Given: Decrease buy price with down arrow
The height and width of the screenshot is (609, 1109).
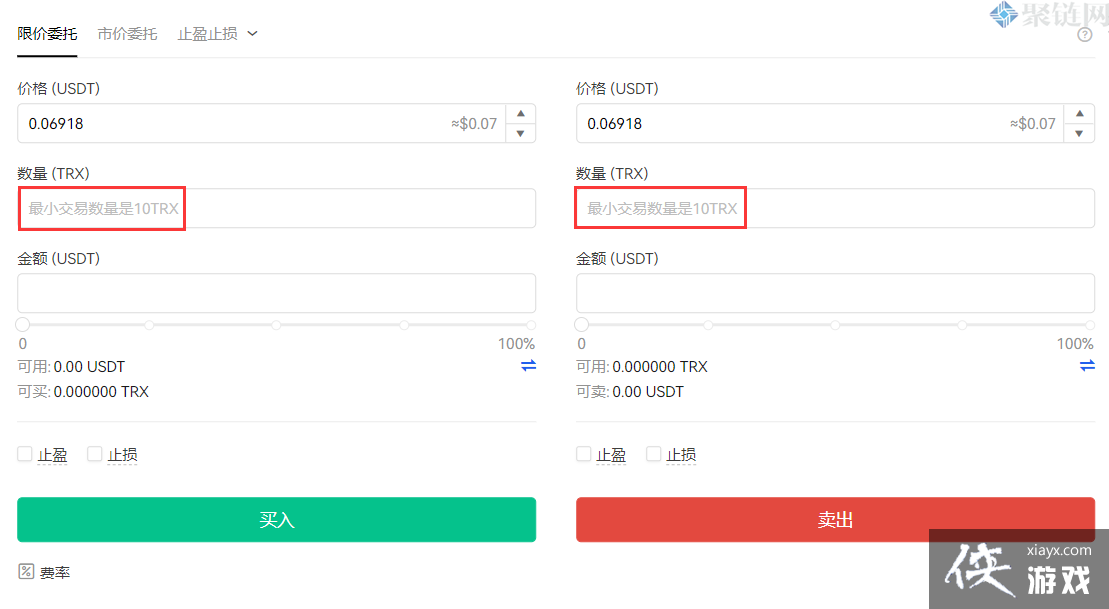Looking at the screenshot, I should click(520, 133).
